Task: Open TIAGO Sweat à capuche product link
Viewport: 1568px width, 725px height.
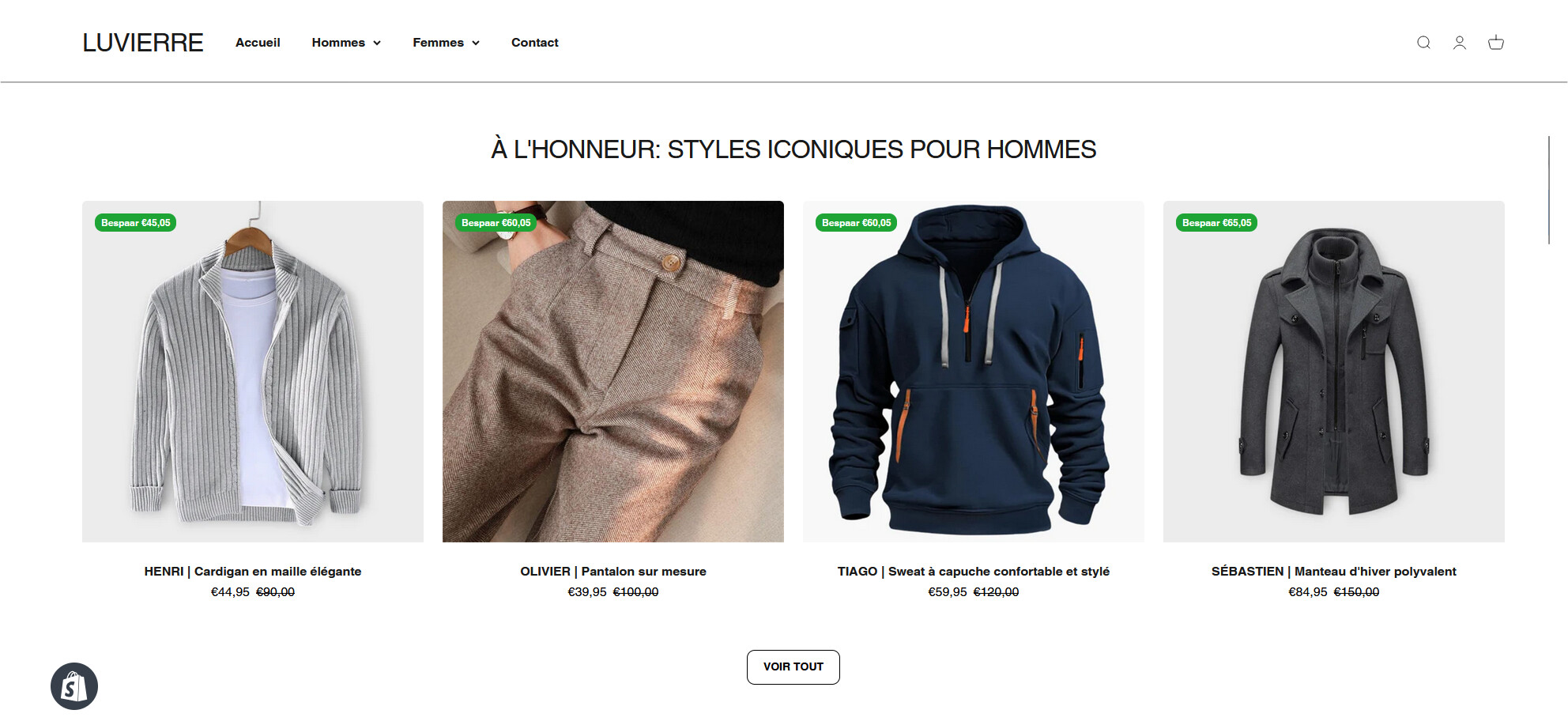Action: click(974, 572)
